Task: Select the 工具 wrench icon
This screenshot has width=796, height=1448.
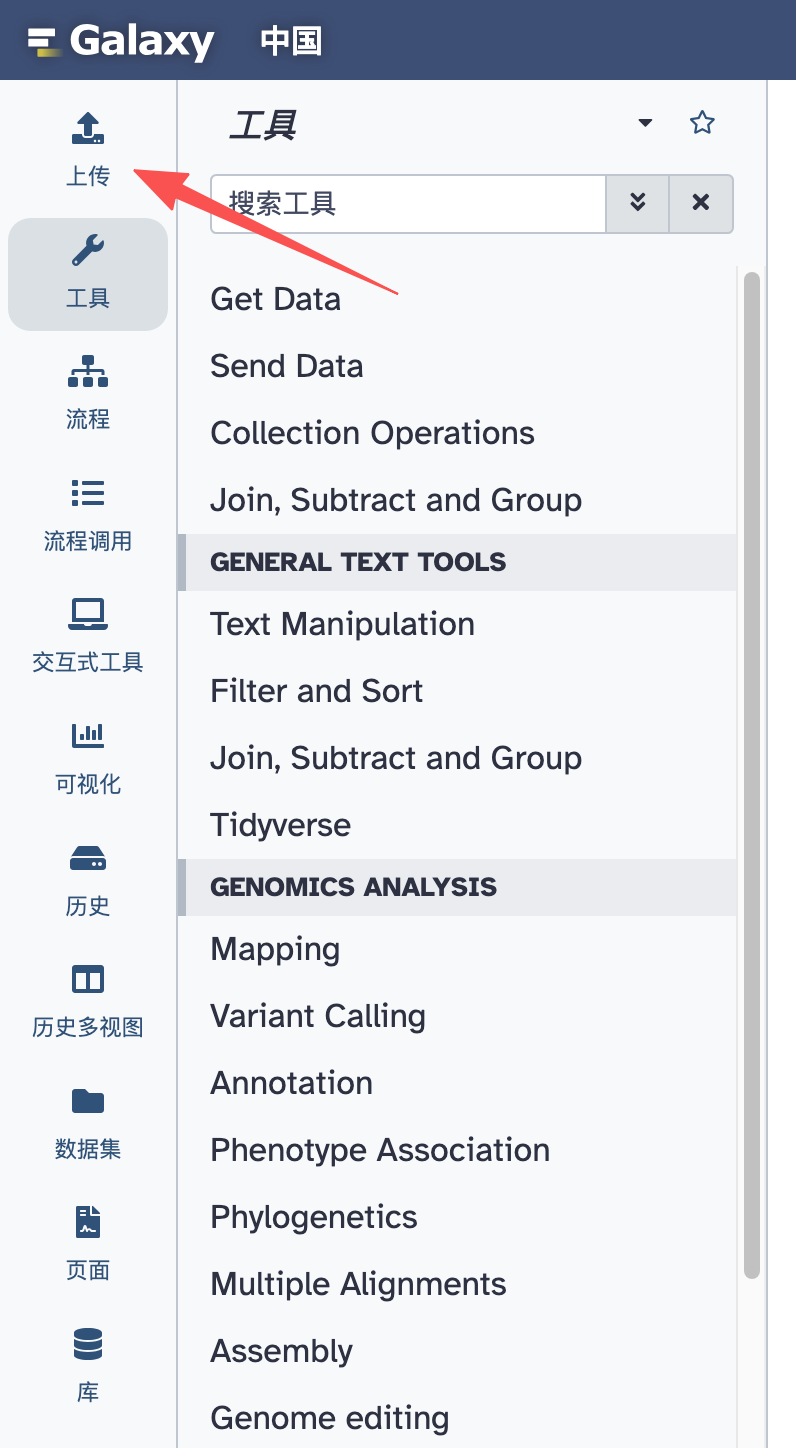Action: (88, 250)
